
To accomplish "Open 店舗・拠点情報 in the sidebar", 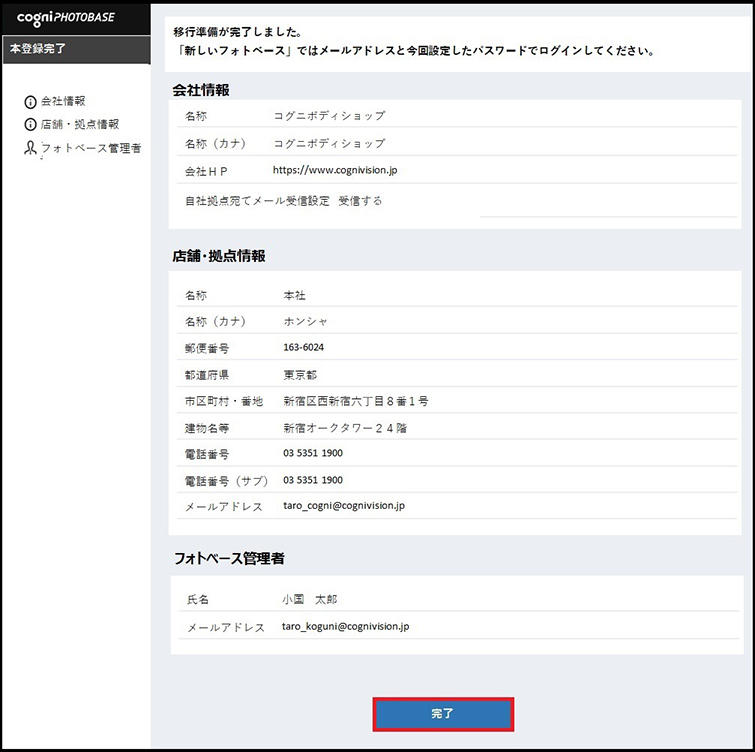I will click(80, 124).
